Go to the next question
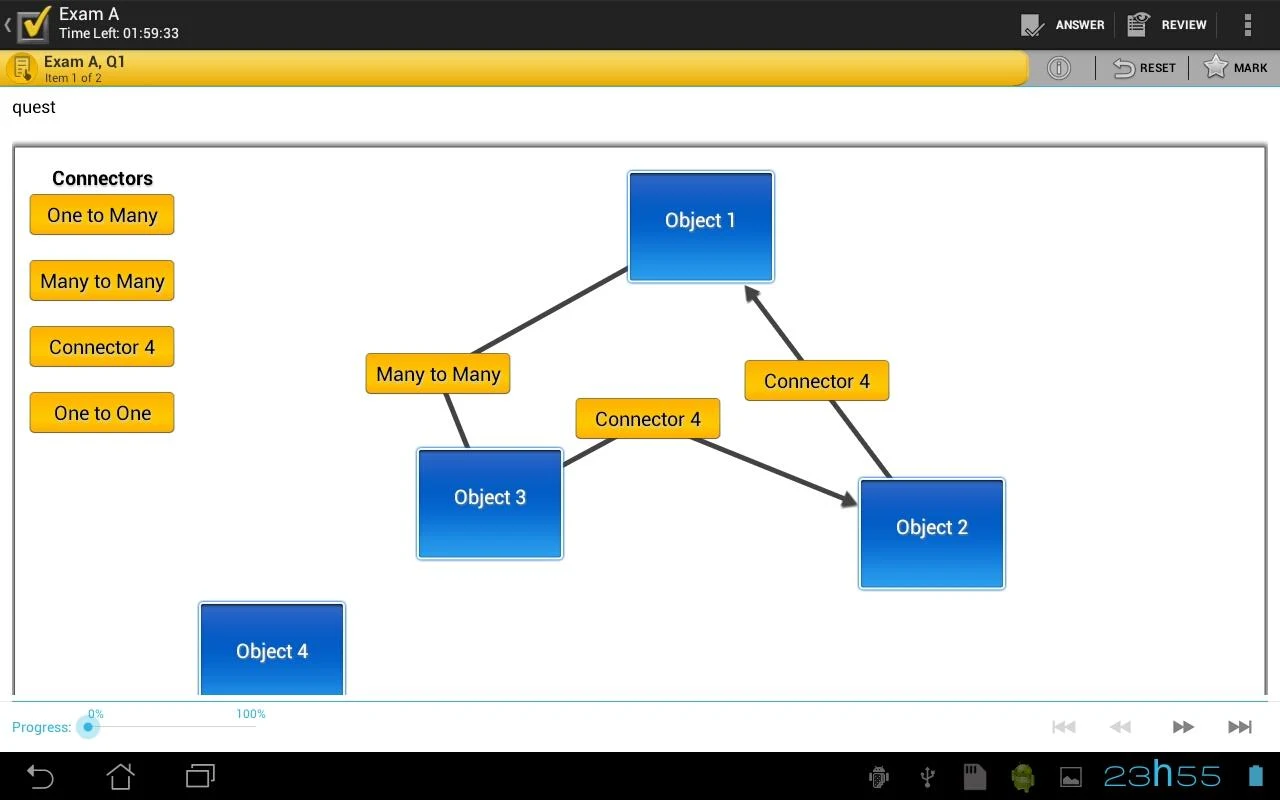This screenshot has width=1280, height=800. click(1183, 727)
